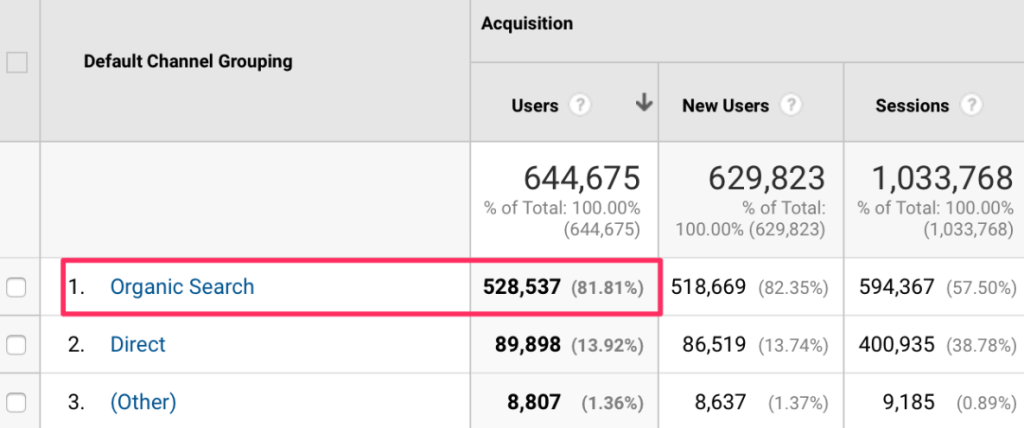1024x428 pixels.
Task: Sort by the Sessions column header
Action: [912, 106]
